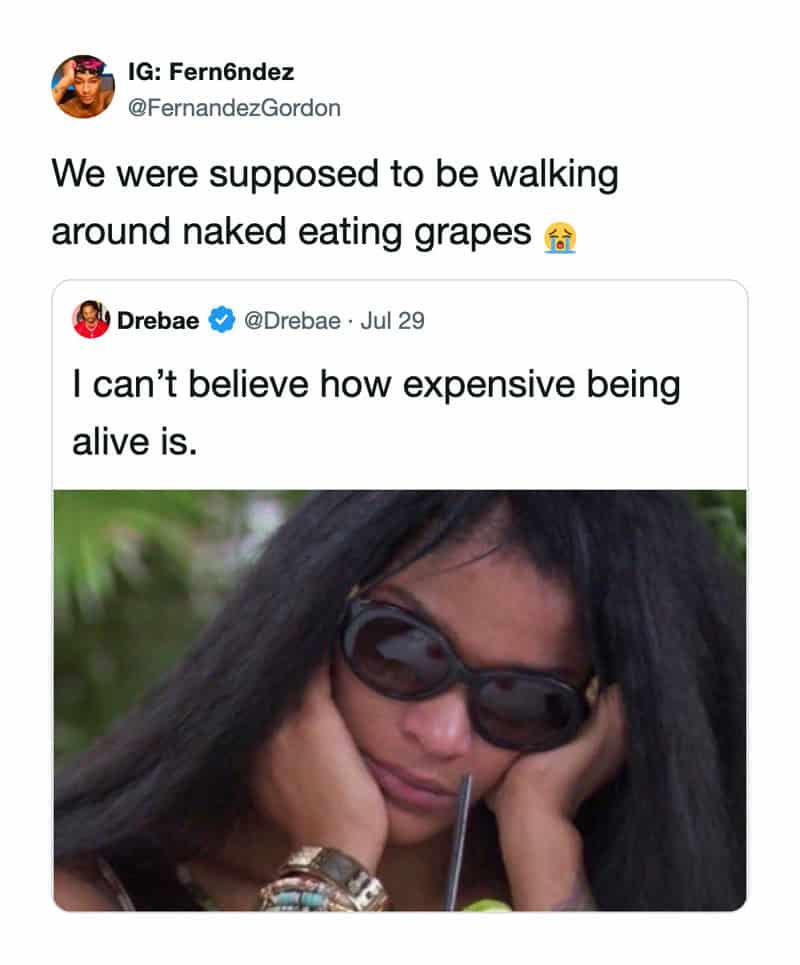Click Drebae's profile avatar icon
The height and width of the screenshot is (965, 800).
[90, 320]
